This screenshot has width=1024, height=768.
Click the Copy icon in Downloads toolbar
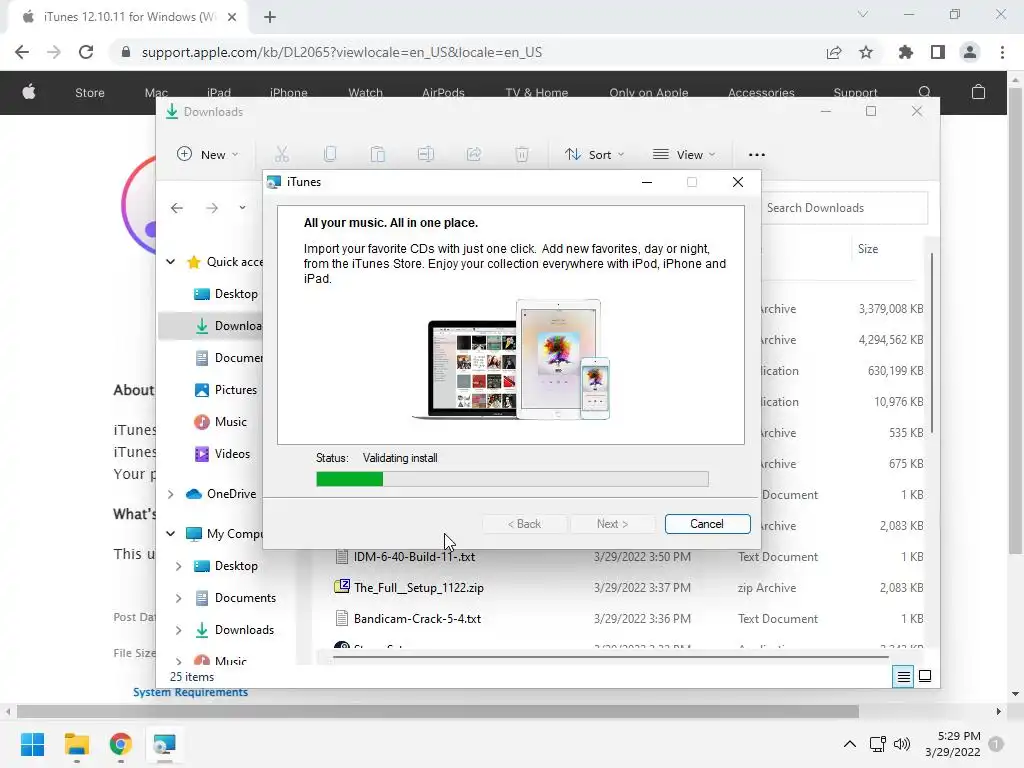click(330, 155)
